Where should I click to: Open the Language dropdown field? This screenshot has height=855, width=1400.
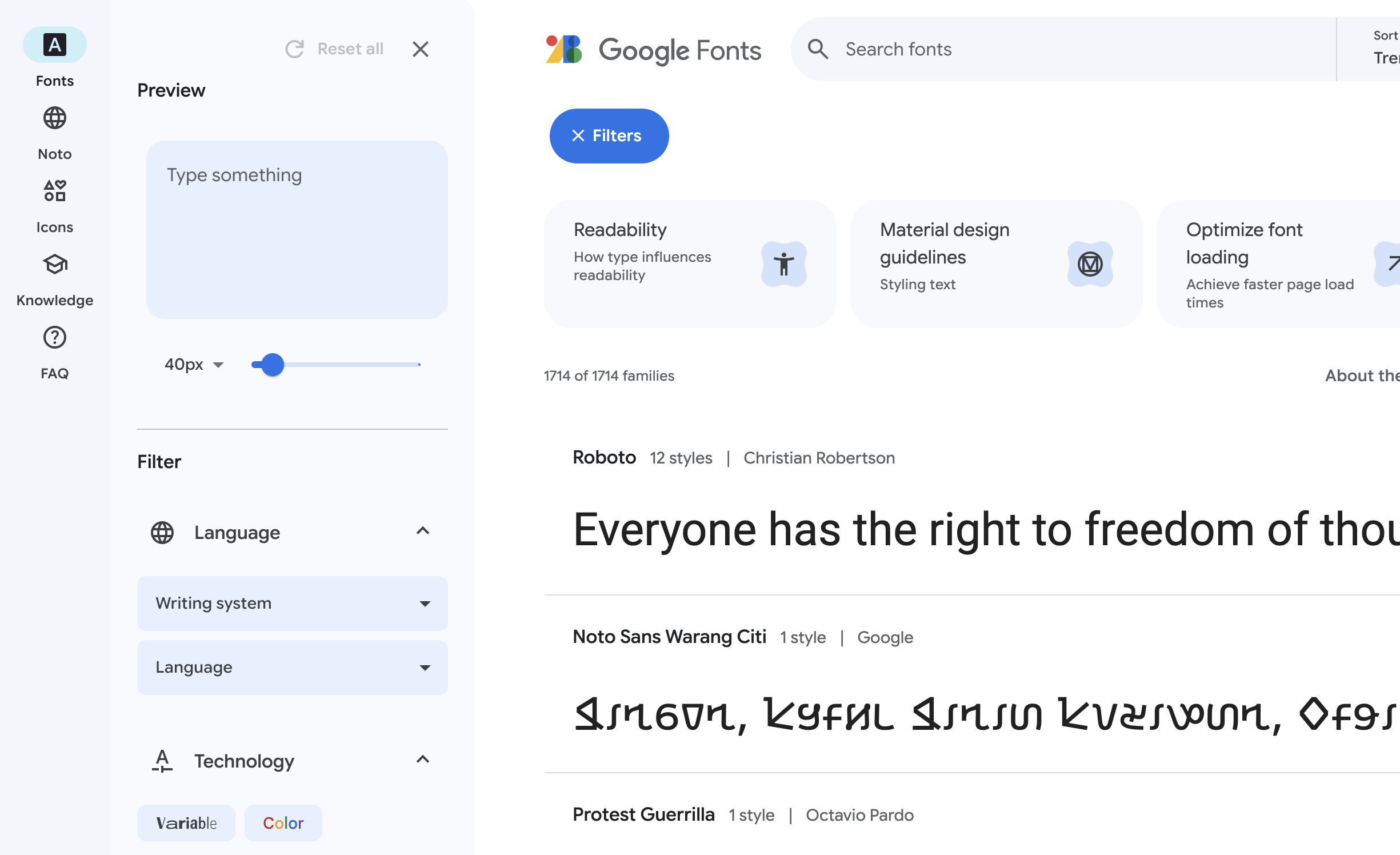[x=293, y=668]
